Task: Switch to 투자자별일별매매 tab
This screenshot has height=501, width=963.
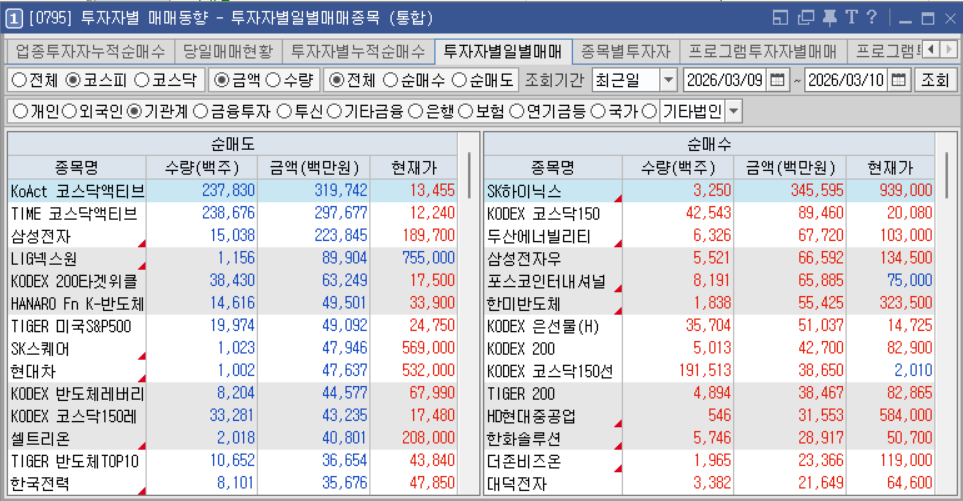Action: [503, 52]
